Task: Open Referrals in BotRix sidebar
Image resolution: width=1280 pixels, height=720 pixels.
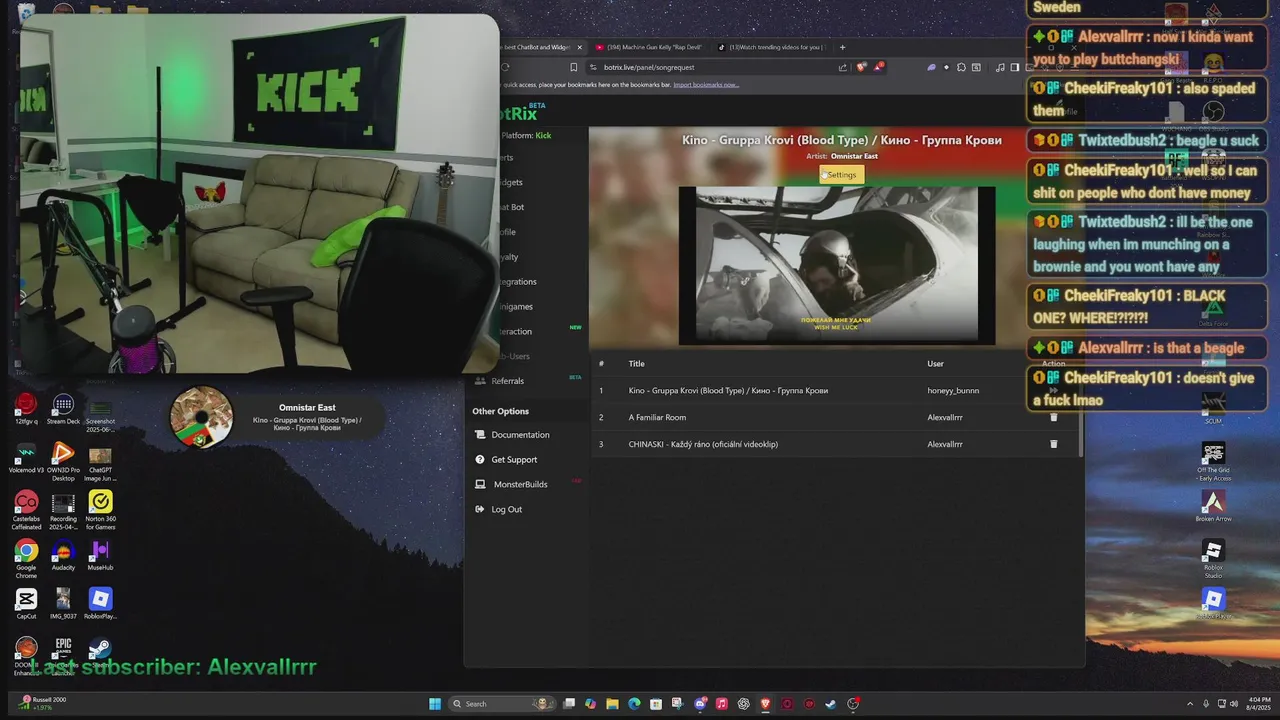Action: coord(508,381)
